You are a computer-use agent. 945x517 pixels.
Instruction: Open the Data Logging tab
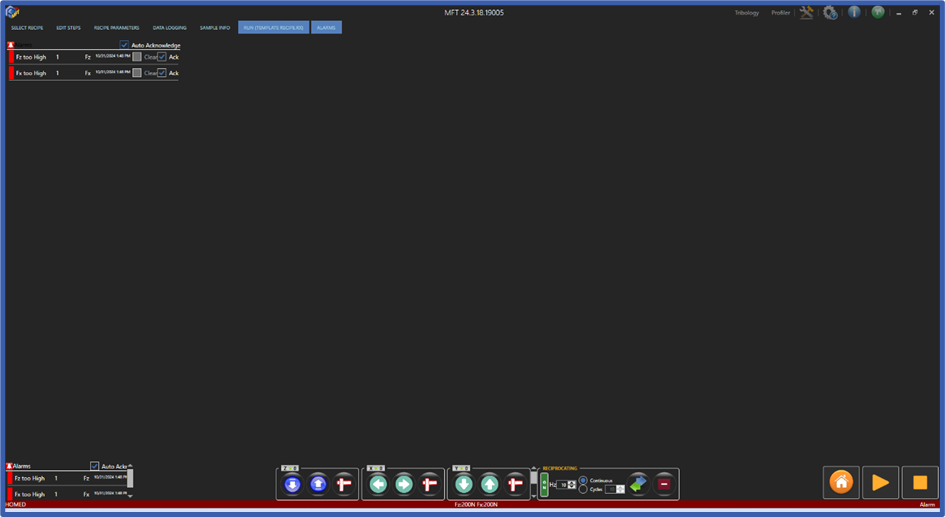tap(169, 28)
